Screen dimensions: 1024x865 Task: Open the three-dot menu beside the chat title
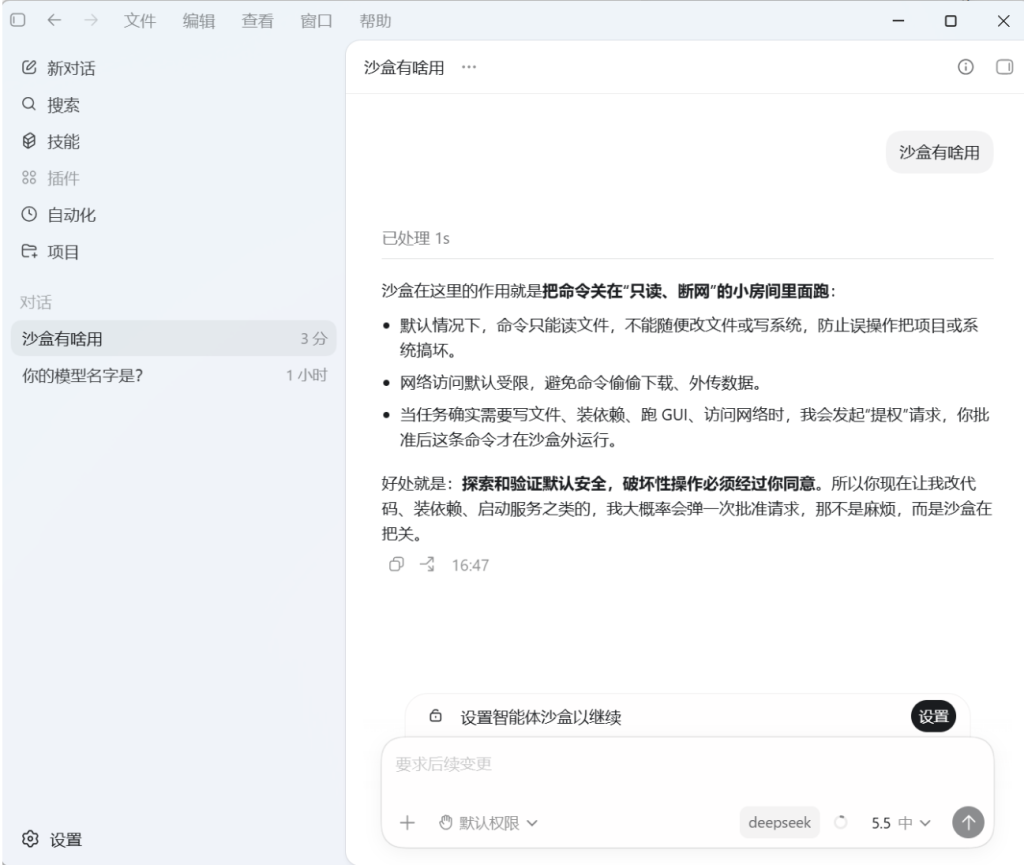pyautogui.click(x=469, y=67)
